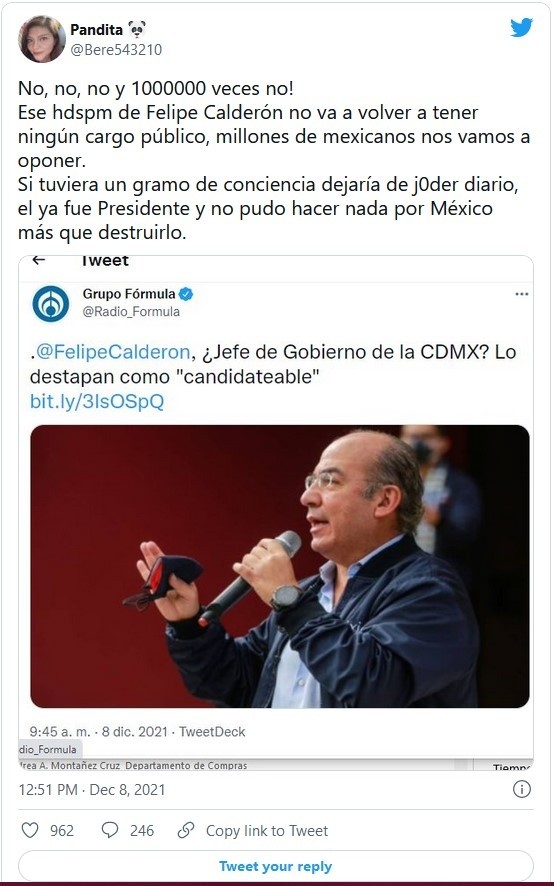Open the @FelipeCalderon mention link
Viewport: 554px width, 886px height.
[x=112, y=352]
